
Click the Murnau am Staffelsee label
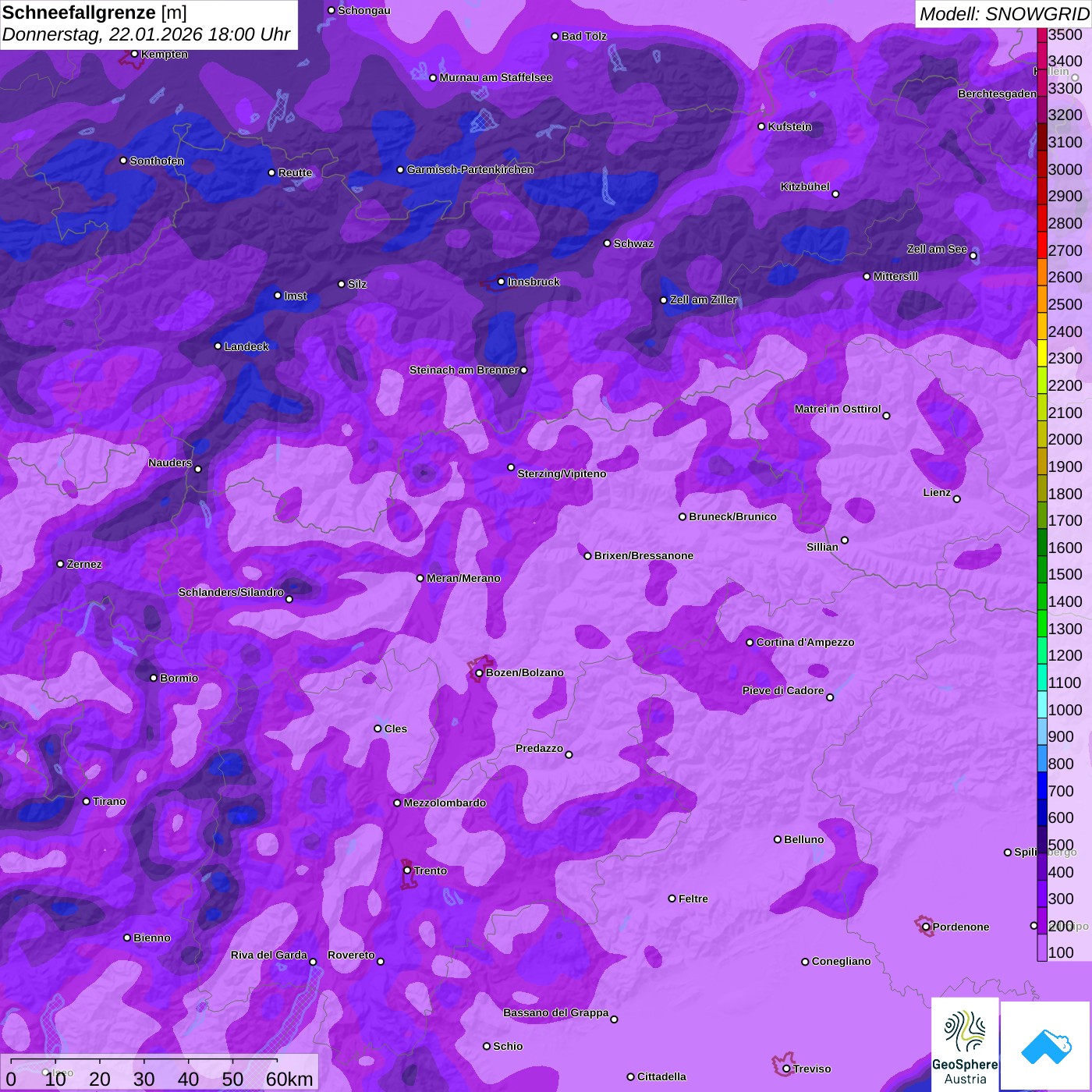495,78
